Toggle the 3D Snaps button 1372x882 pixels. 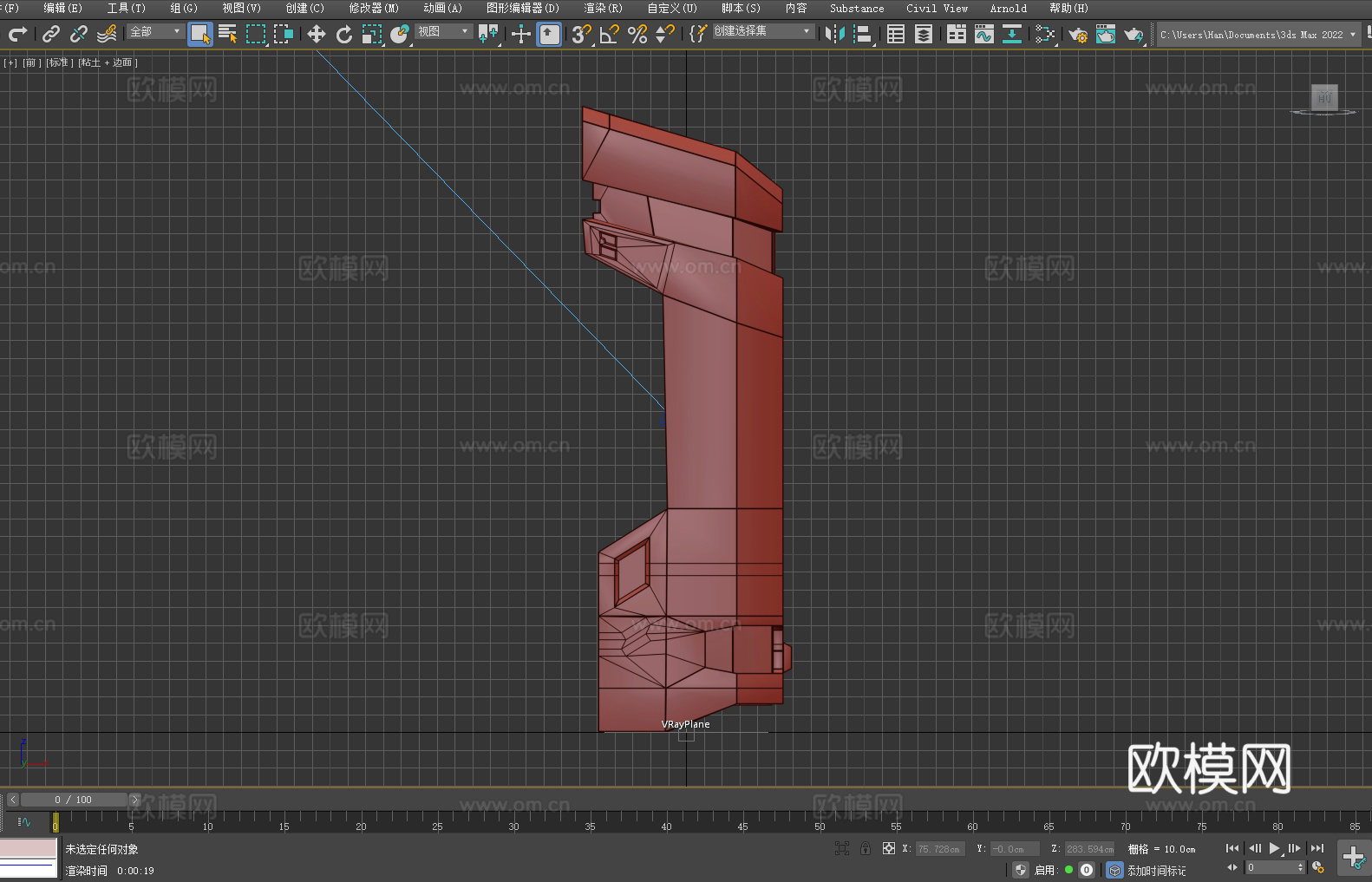581,34
